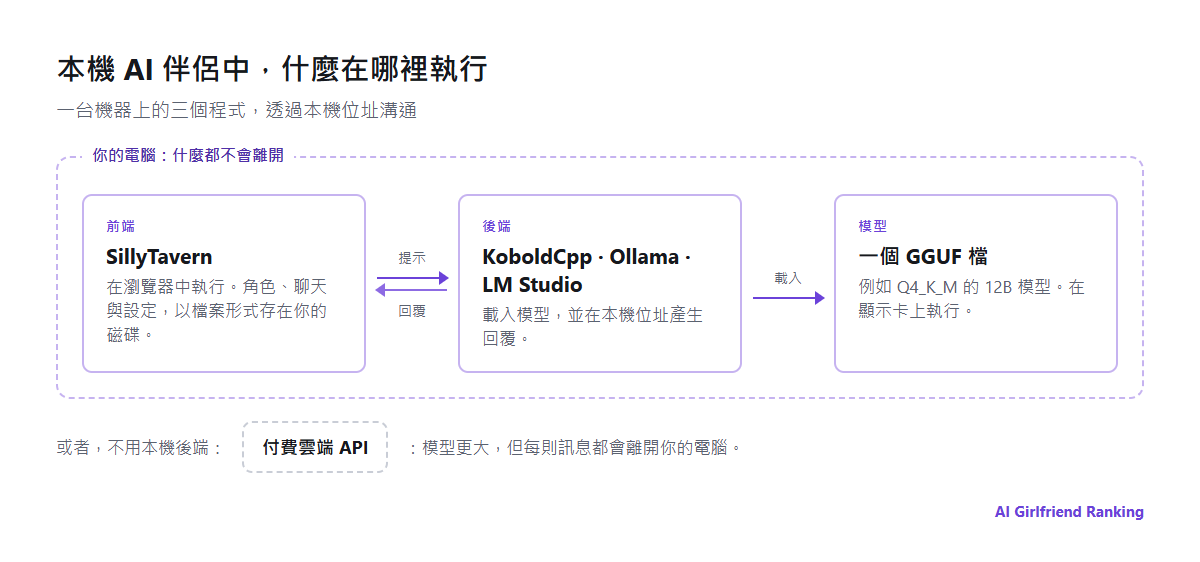Click the 提示 label
Viewport: 1200px width, 562px height.
(x=412, y=257)
